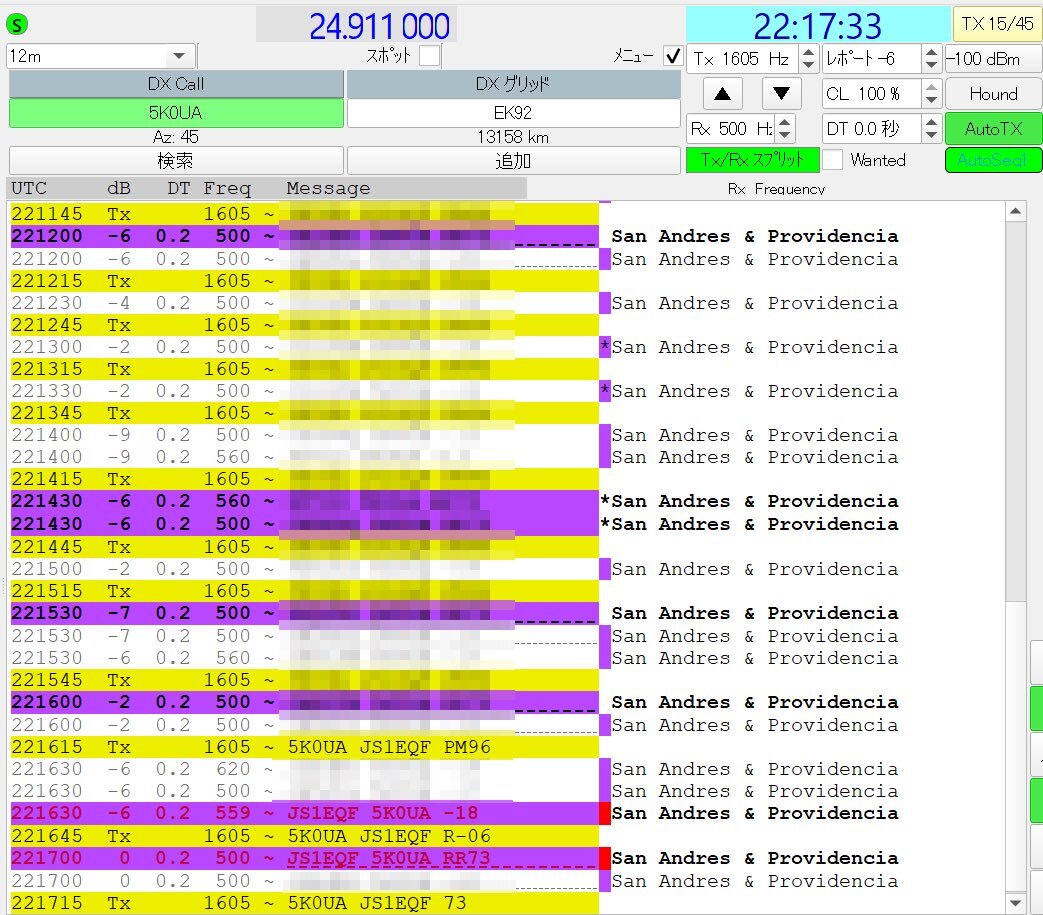Toggle the Tx/Rx スプリット button
Viewport: 1043px width, 915px height.
click(752, 160)
